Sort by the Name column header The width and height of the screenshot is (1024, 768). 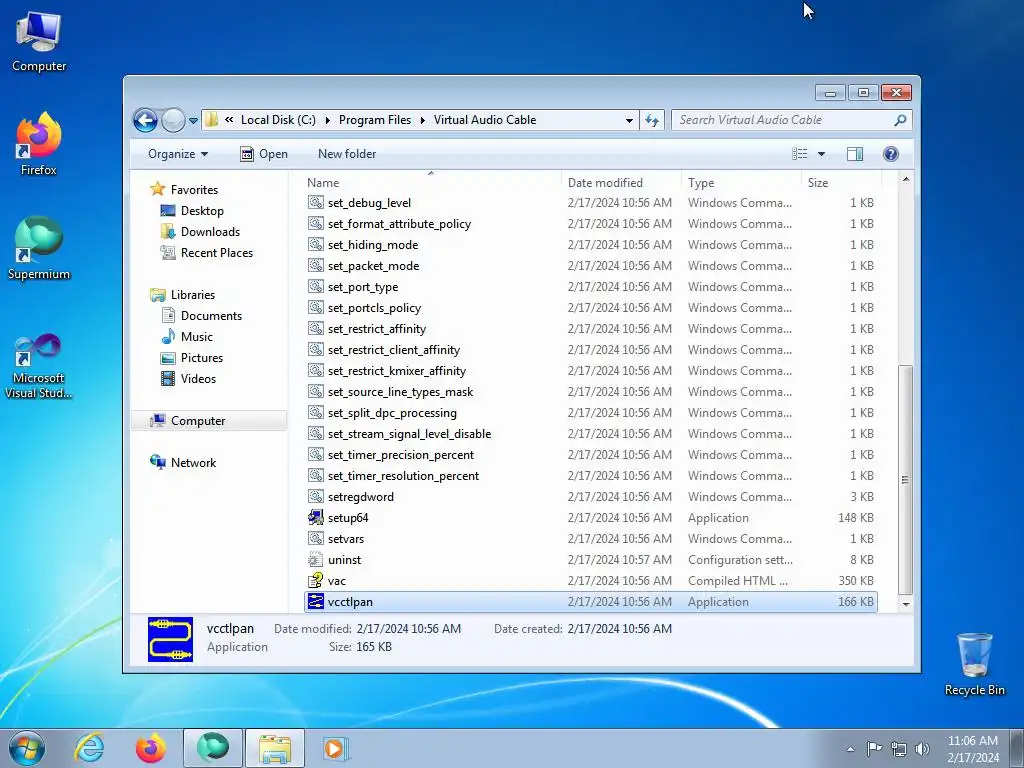[431, 183]
